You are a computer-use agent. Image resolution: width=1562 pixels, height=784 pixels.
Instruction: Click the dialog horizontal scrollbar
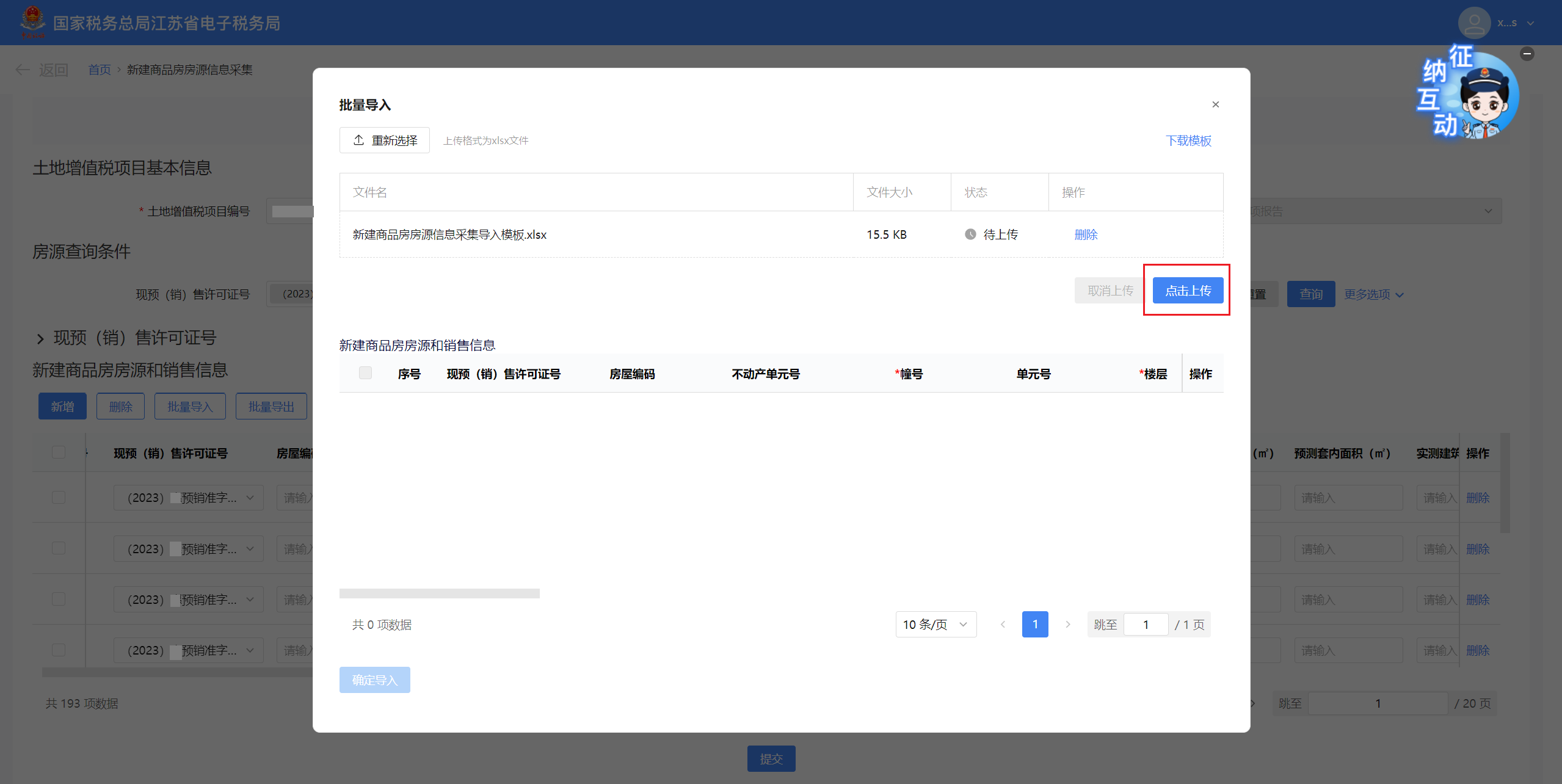439,593
